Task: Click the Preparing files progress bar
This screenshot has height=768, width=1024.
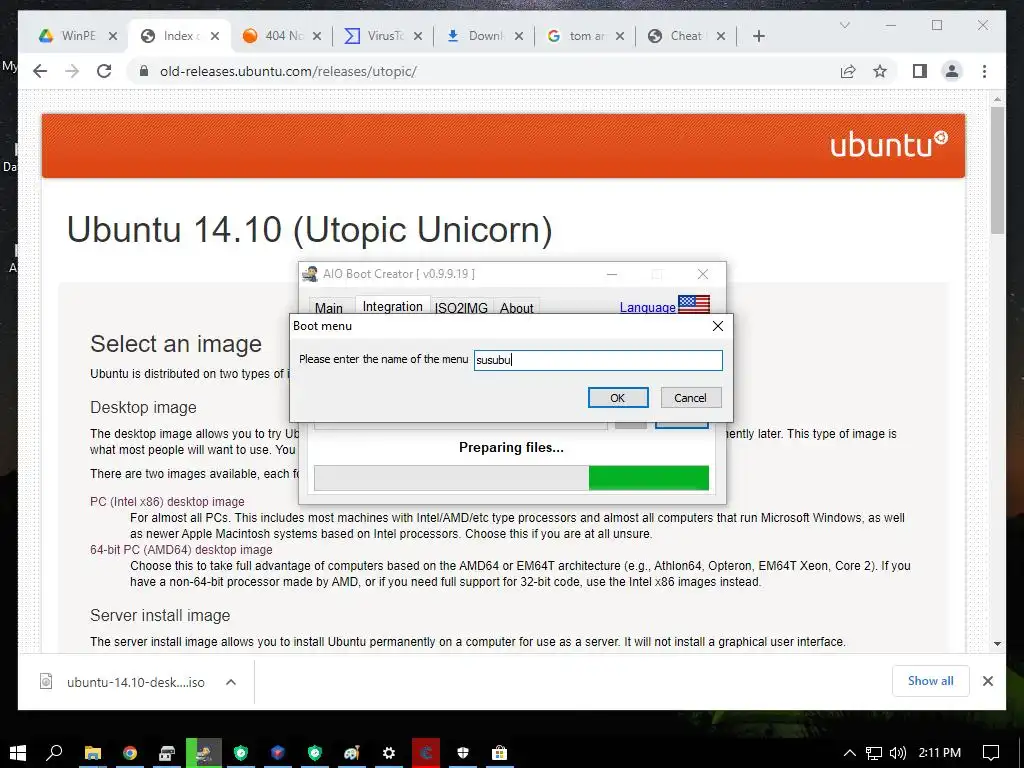Action: coord(511,478)
